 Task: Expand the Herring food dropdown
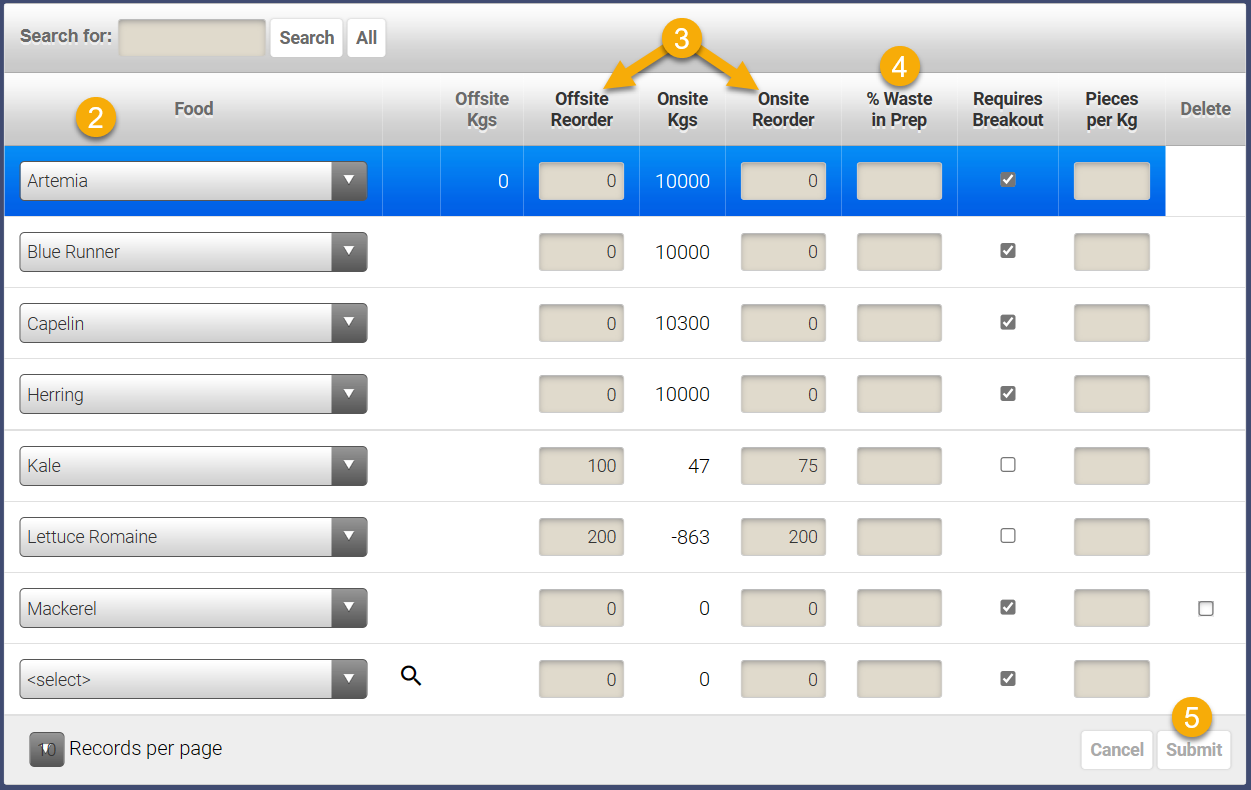click(x=193, y=394)
